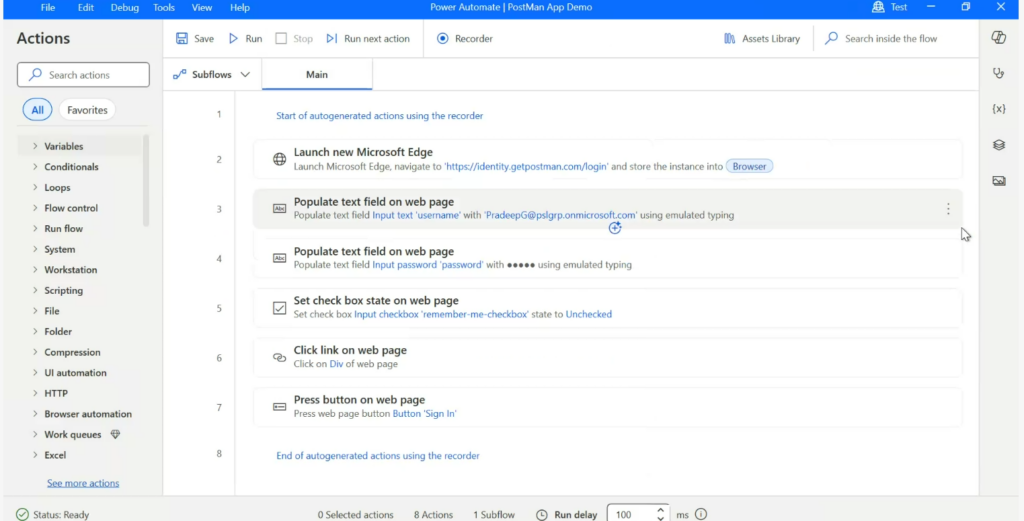Image resolution: width=1024 pixels, height=521 pixels.
Task: Click premium diamond icon next to Work queues
Action: [116, 434]
